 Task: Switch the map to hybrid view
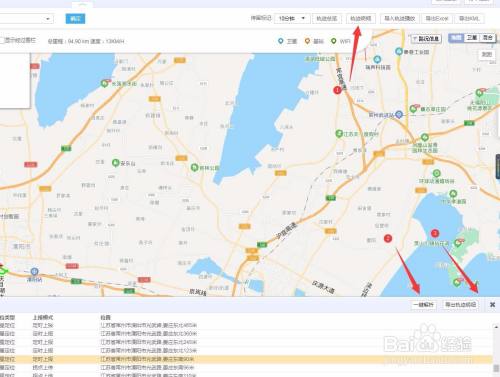[487, 38]
